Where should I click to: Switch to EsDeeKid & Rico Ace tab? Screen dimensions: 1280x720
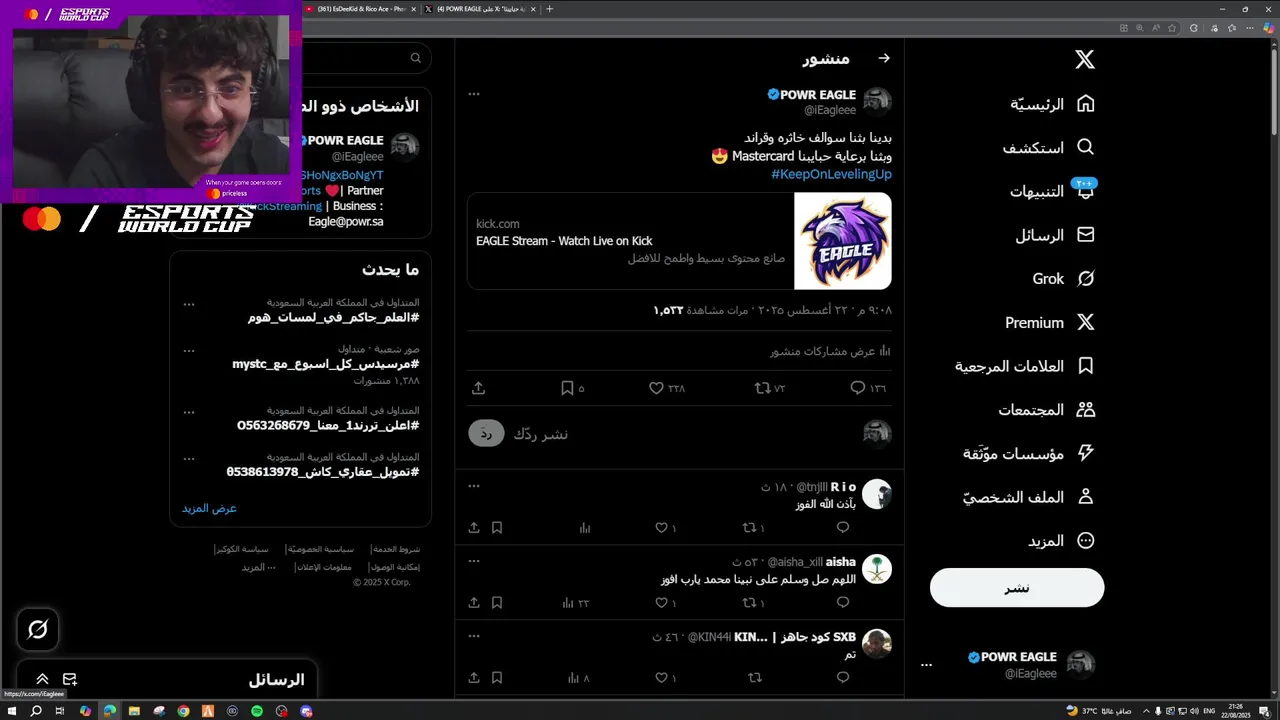[x=360, y=9]
